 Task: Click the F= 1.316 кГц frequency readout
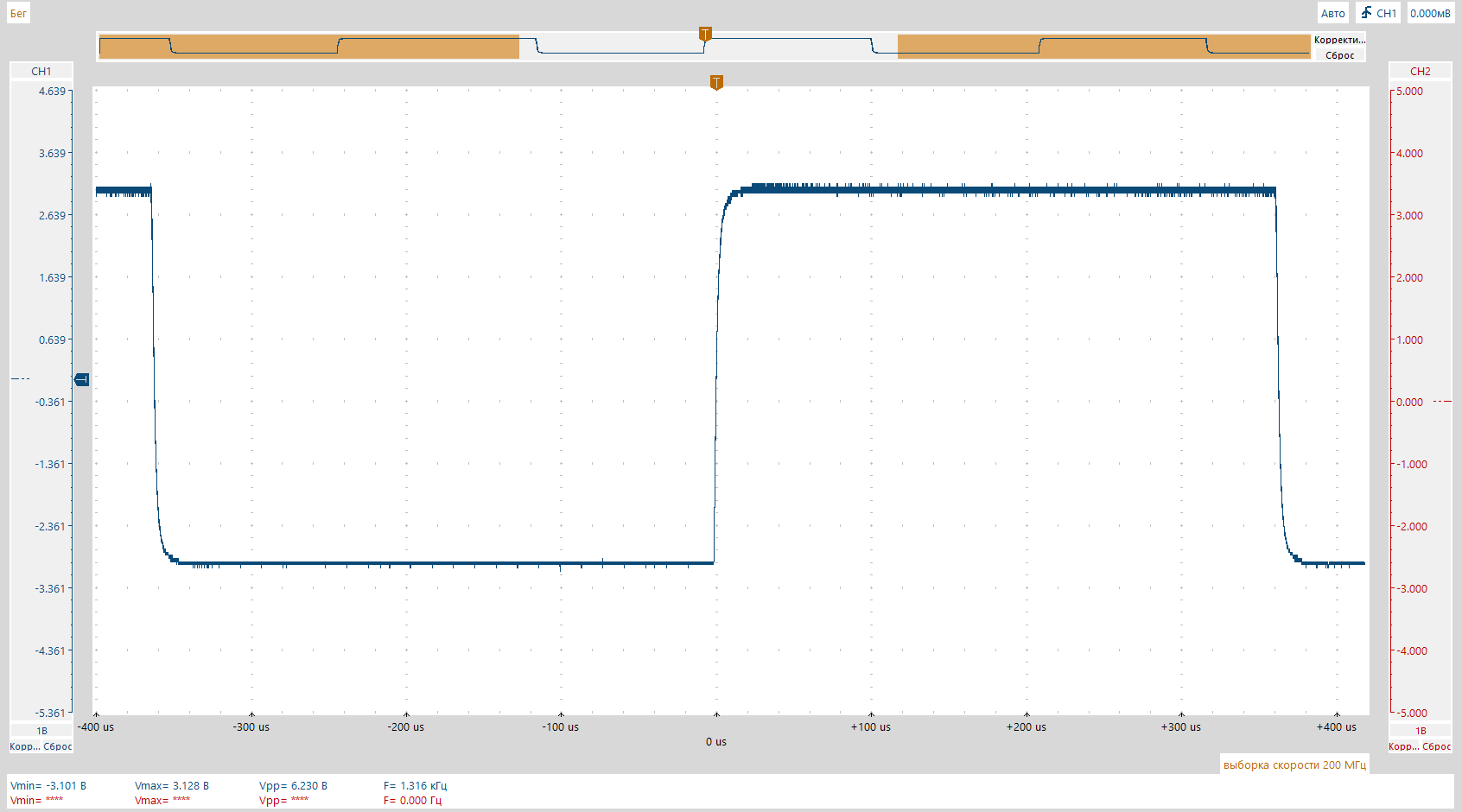(x=416, y=785)
